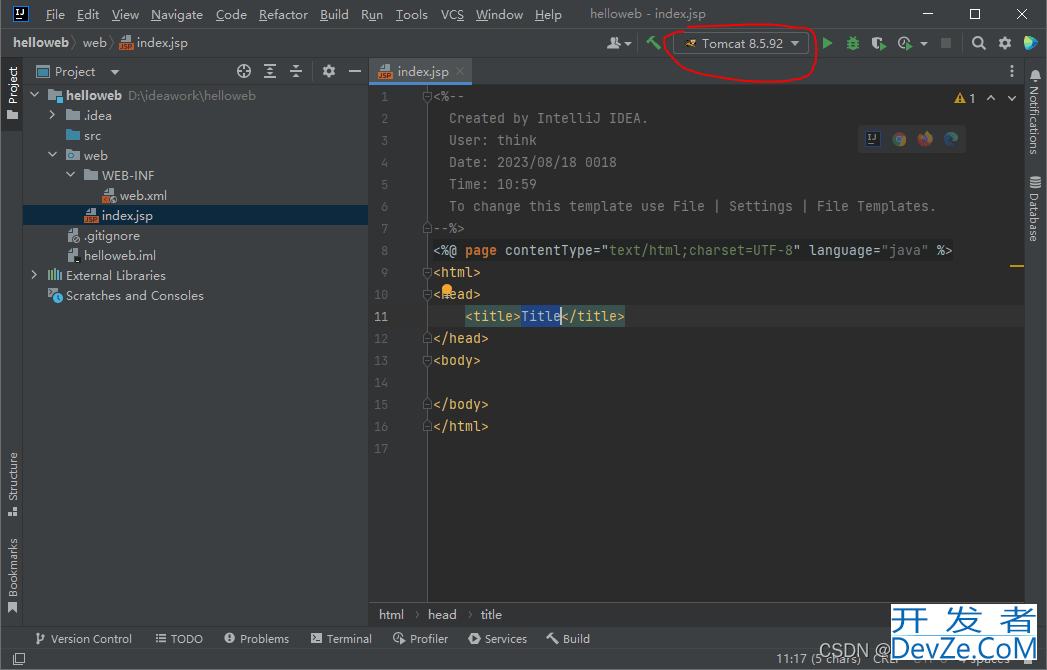1047x670 pixels.
Task: Open Project panel options gear
Action: coord(329,71)
